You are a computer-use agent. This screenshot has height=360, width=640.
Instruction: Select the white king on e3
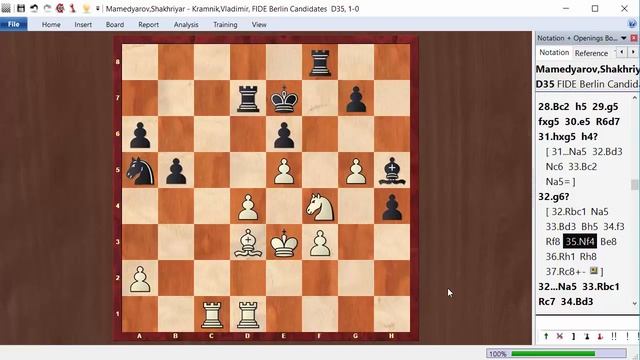click(x=284, y=243)
